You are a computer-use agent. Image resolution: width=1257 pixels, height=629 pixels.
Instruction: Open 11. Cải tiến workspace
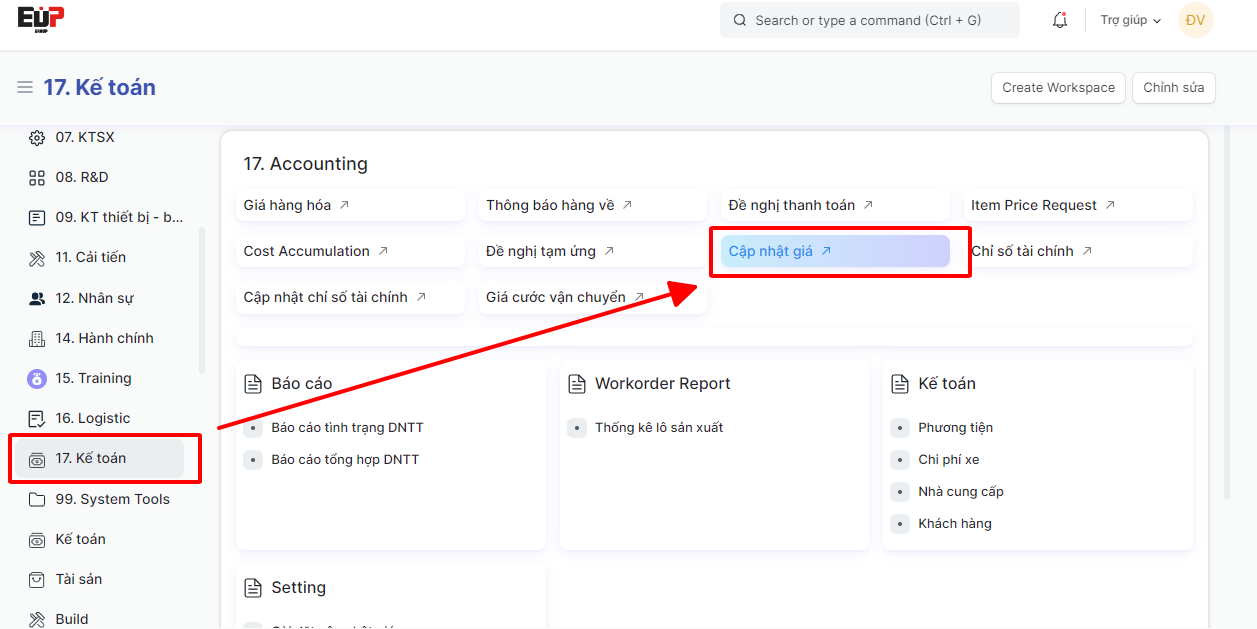click(x=90, y=257)
